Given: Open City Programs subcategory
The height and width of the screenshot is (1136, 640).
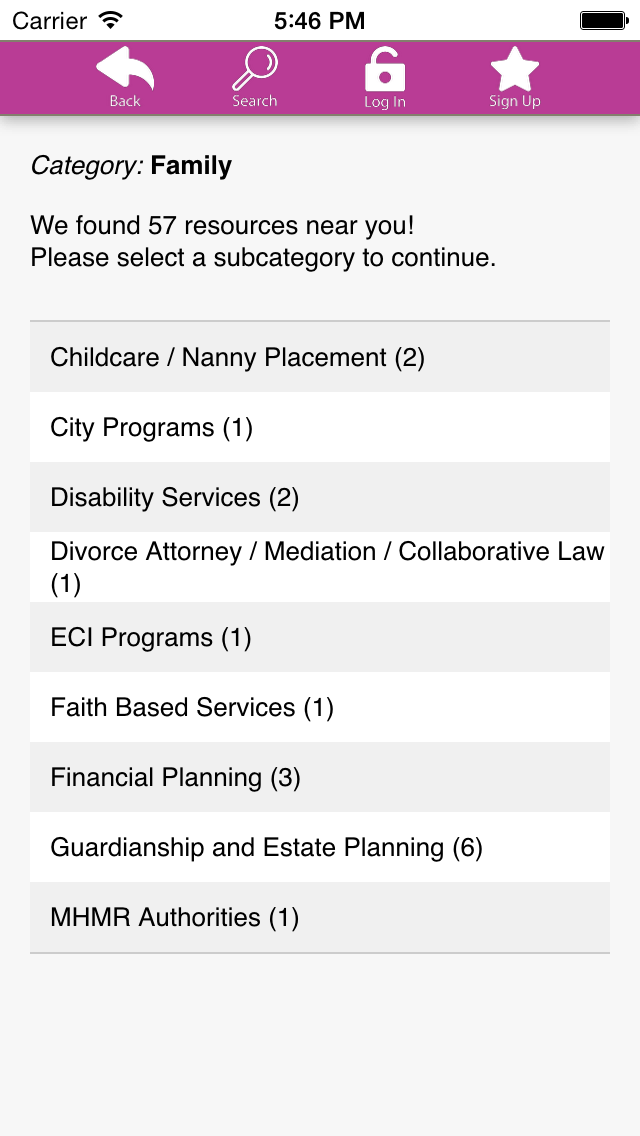Looking at the screenshot, I should pyautogui.click(x=320, y=427).
